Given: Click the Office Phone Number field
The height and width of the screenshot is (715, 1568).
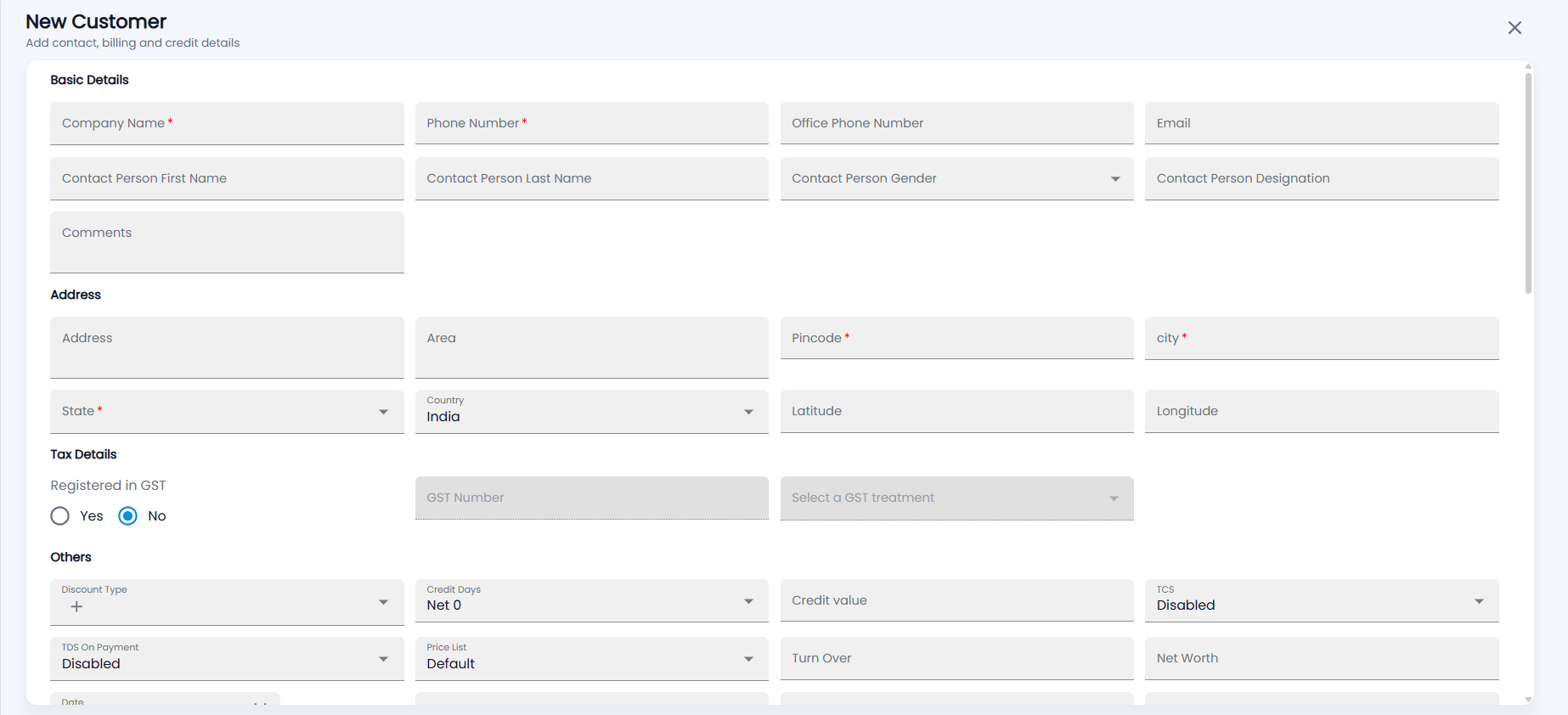Looking at the screenshot, I should pyautogui.click(x=956, y=123).
